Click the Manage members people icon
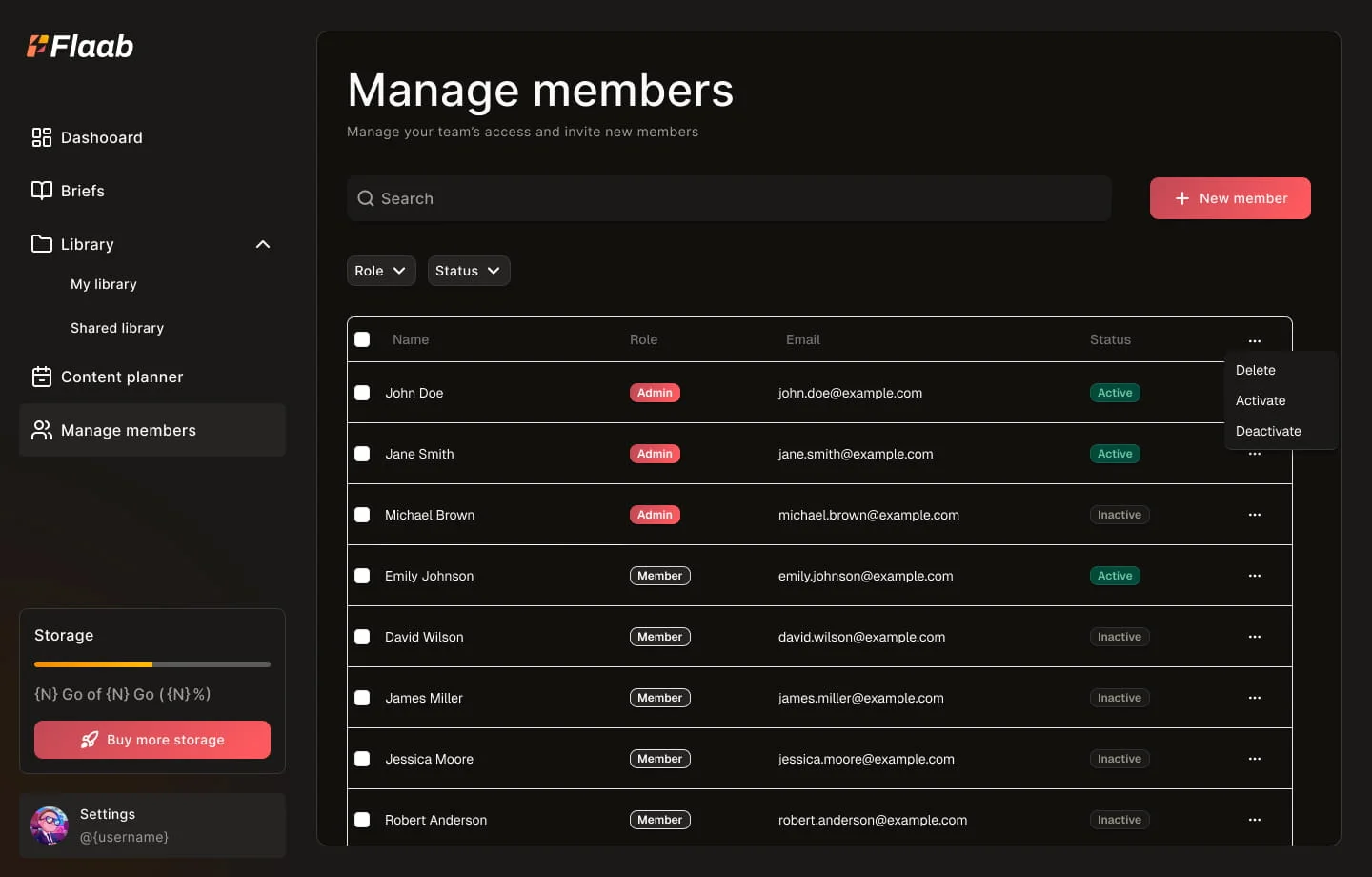The image size is (1372, 877). point(42,430)
